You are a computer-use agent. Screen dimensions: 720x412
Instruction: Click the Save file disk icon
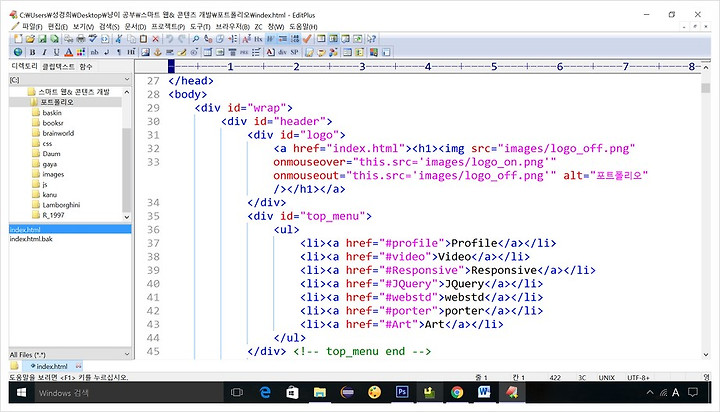tap(42, 39)
